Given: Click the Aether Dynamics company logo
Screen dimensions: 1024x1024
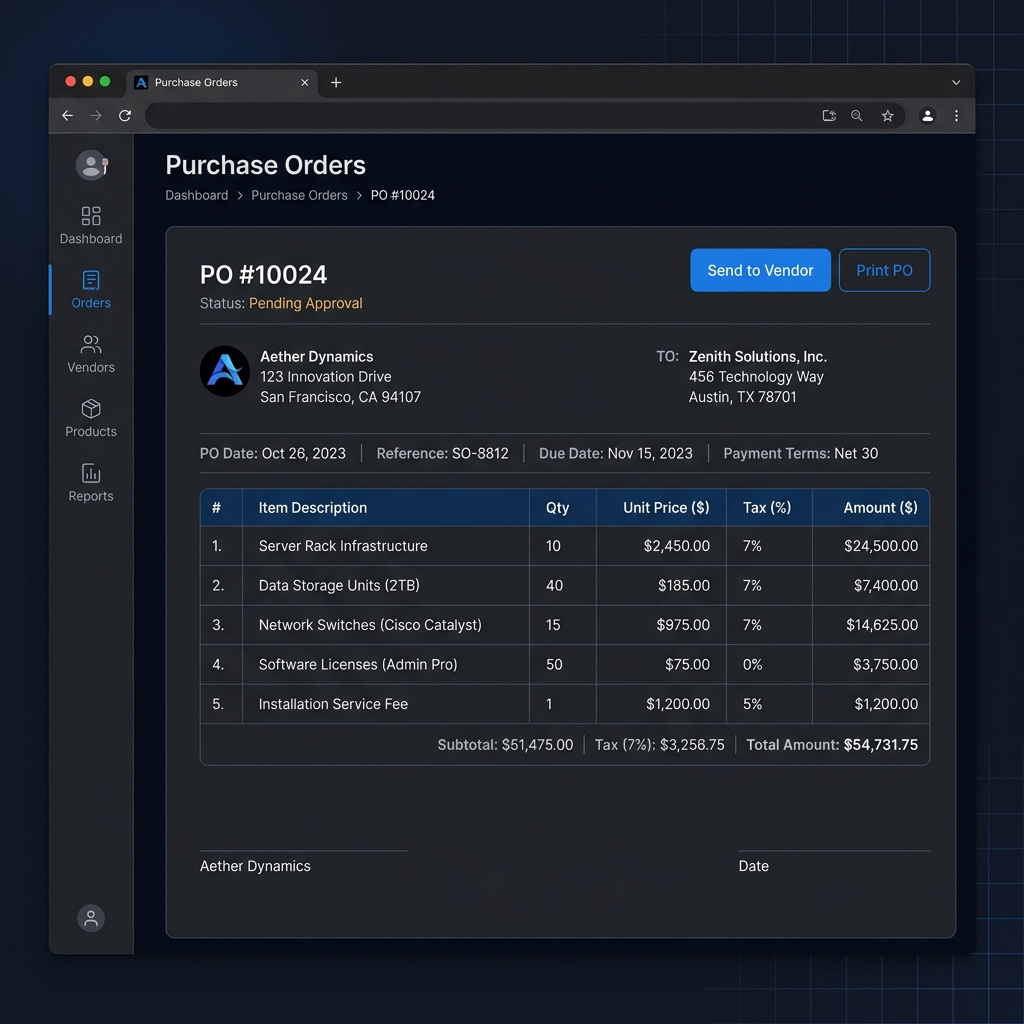Looking at the screenshot, I should [225, 371].
